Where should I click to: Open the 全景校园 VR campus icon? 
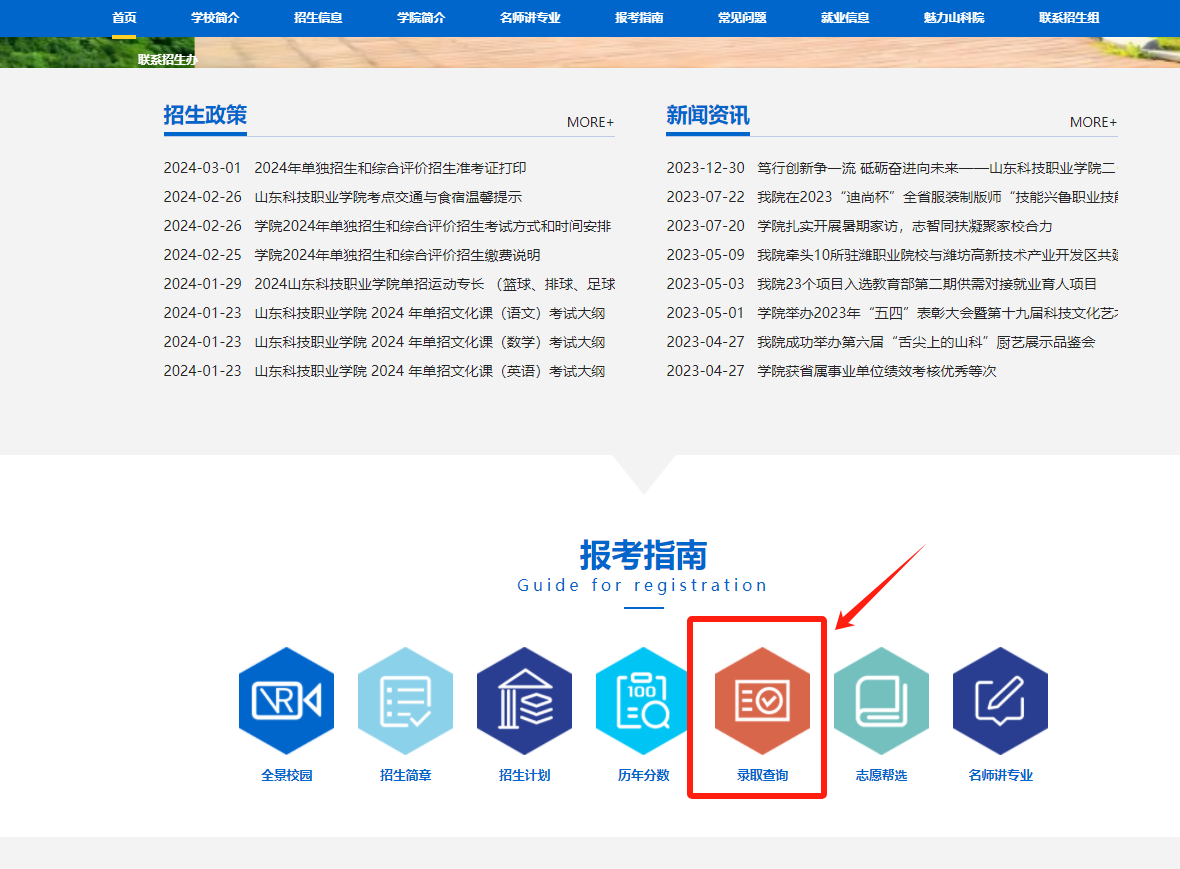click(x=286, y=701)
